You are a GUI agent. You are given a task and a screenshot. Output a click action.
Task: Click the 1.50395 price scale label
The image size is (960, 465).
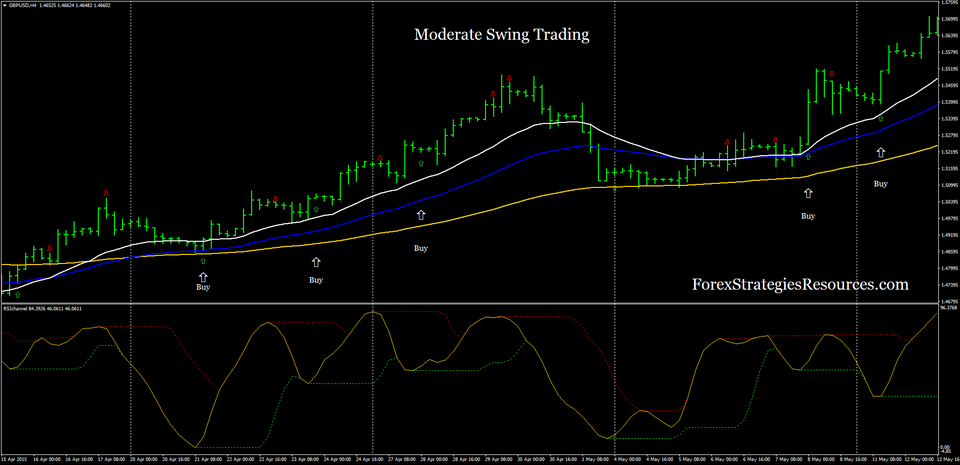948,202
